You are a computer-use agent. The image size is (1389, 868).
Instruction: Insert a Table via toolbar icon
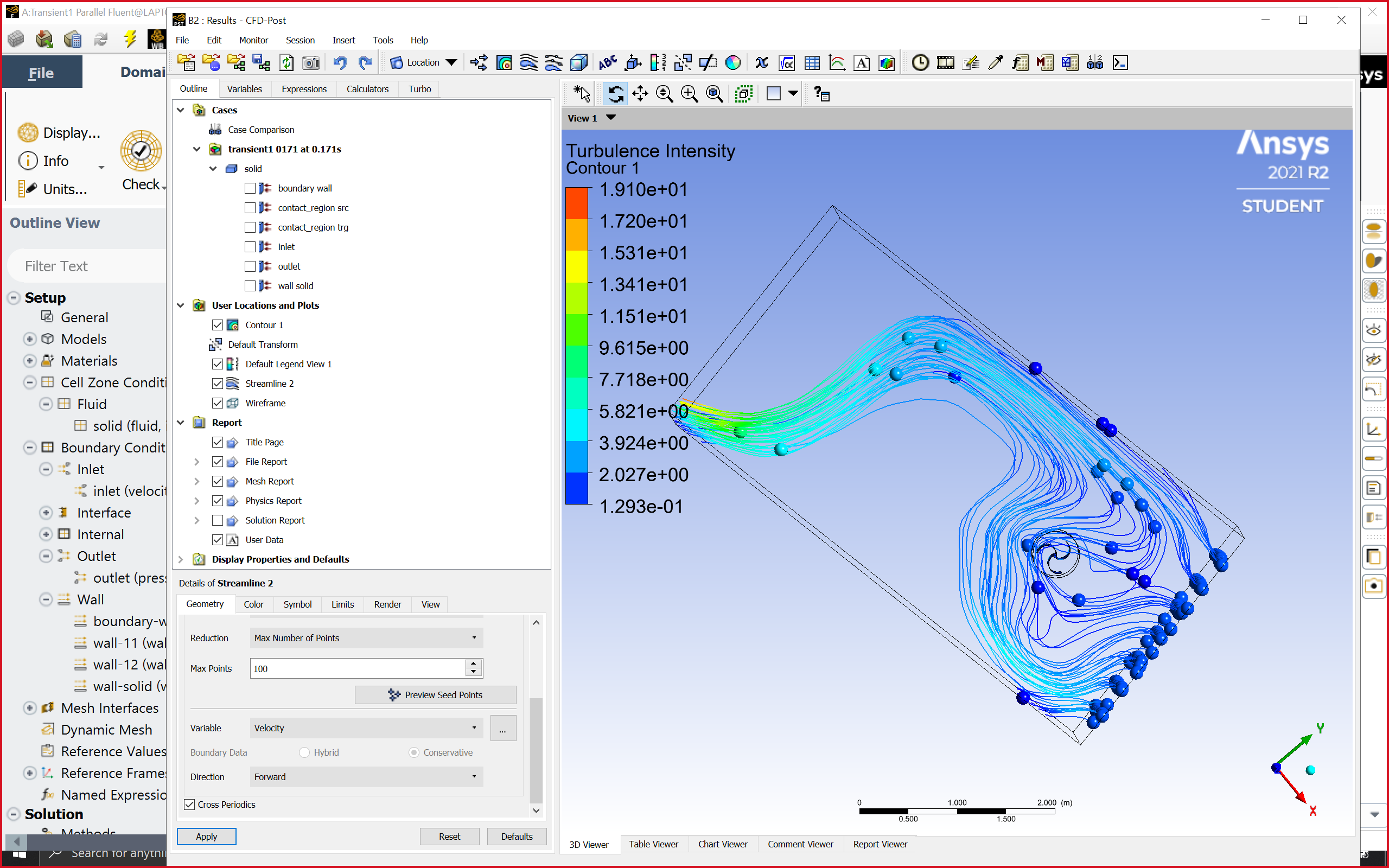(x=812, y=62)
